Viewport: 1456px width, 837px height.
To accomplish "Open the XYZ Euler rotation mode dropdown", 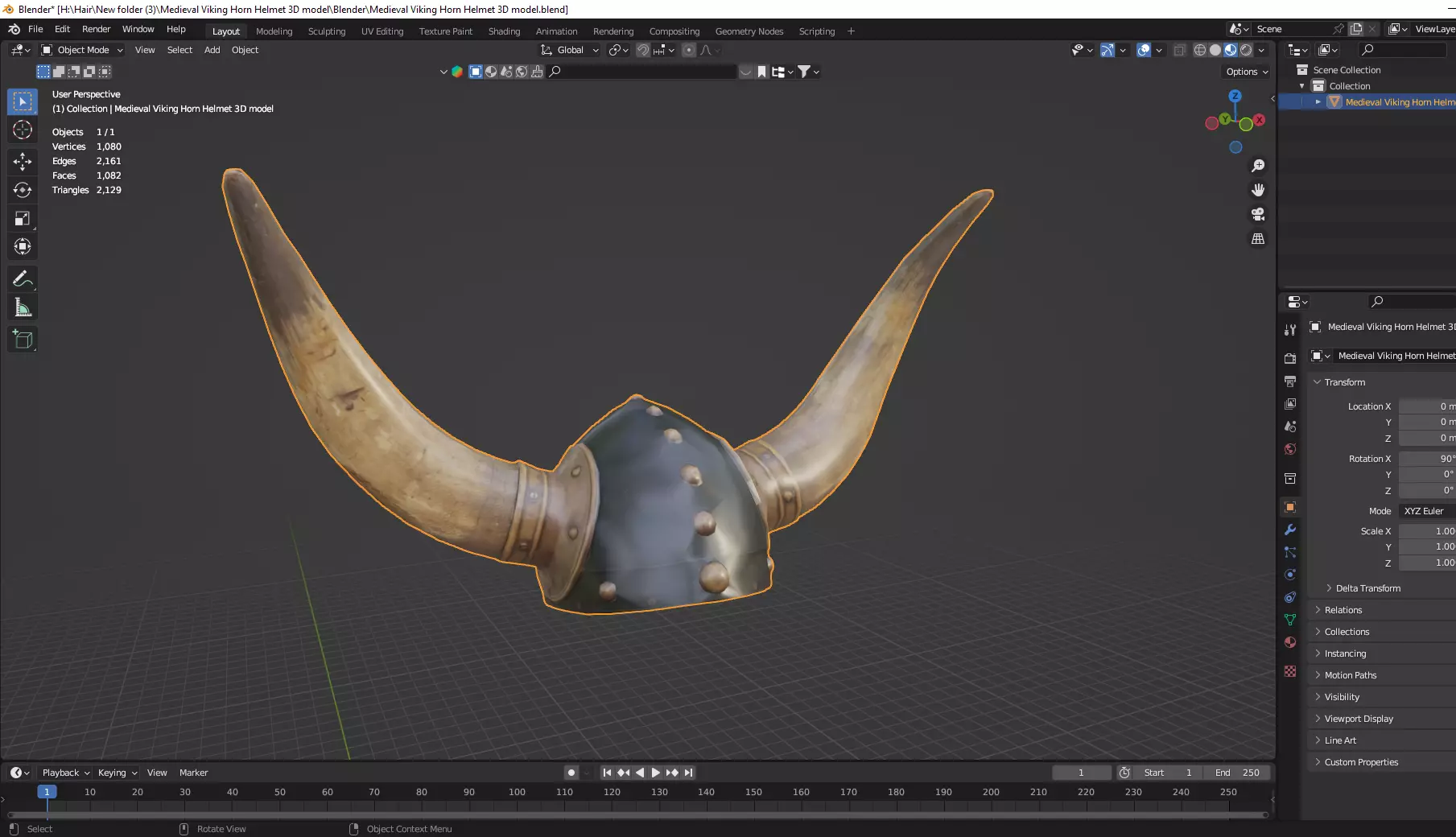I will coord(1426,511).
